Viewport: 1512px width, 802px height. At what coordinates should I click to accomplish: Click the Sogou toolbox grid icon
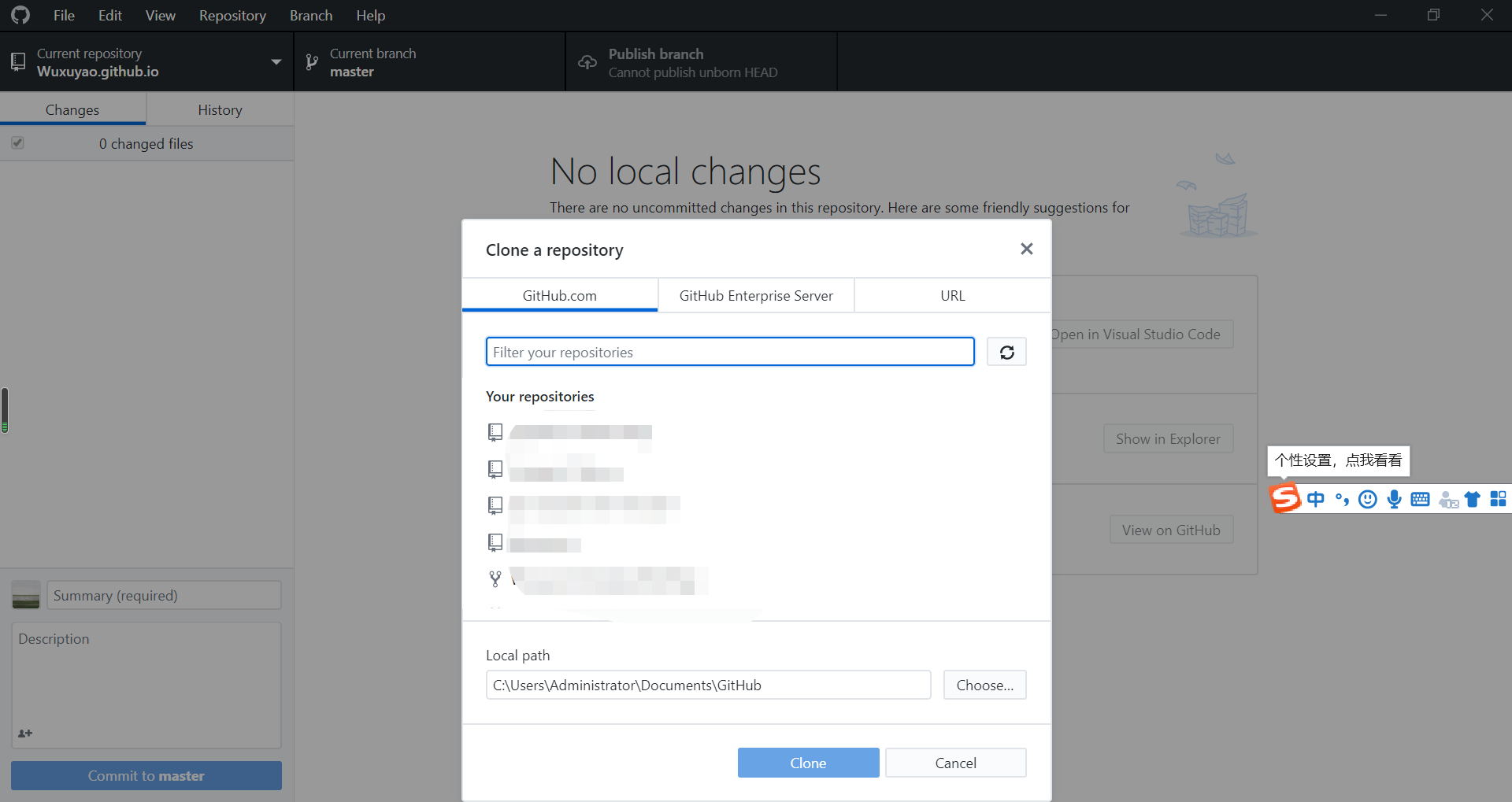click(x=1498, y=499)
